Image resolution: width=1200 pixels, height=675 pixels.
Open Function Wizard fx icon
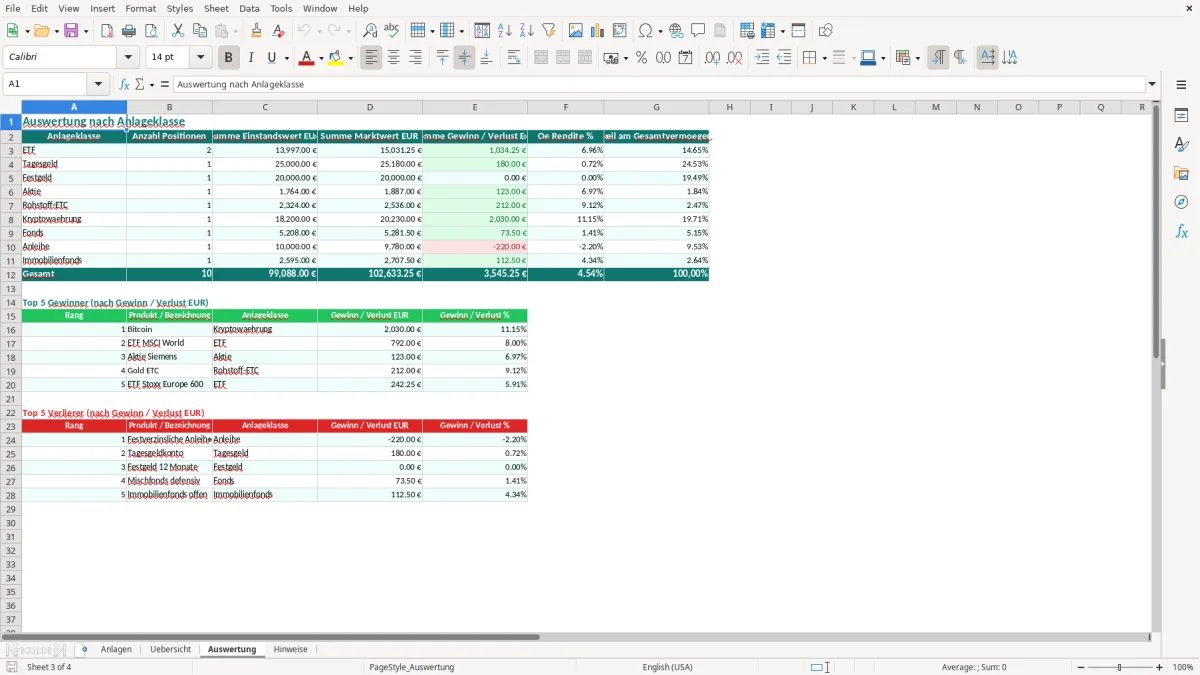tap(124, 85)
